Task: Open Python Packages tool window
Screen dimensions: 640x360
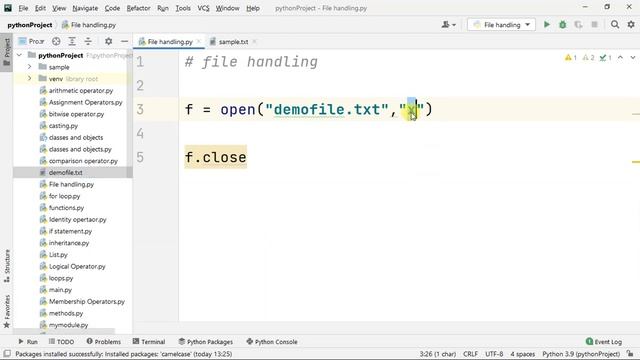Action: pyautogui.click(x=206, y=342)
